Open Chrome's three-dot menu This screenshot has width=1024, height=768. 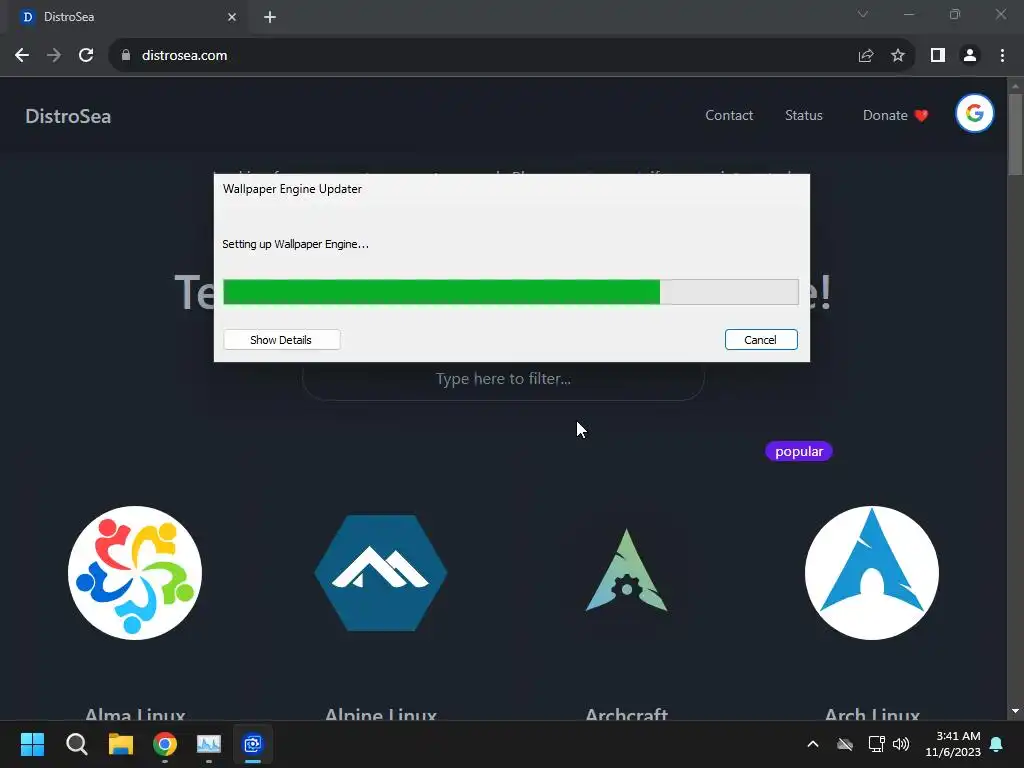[x=1002, y=56]
